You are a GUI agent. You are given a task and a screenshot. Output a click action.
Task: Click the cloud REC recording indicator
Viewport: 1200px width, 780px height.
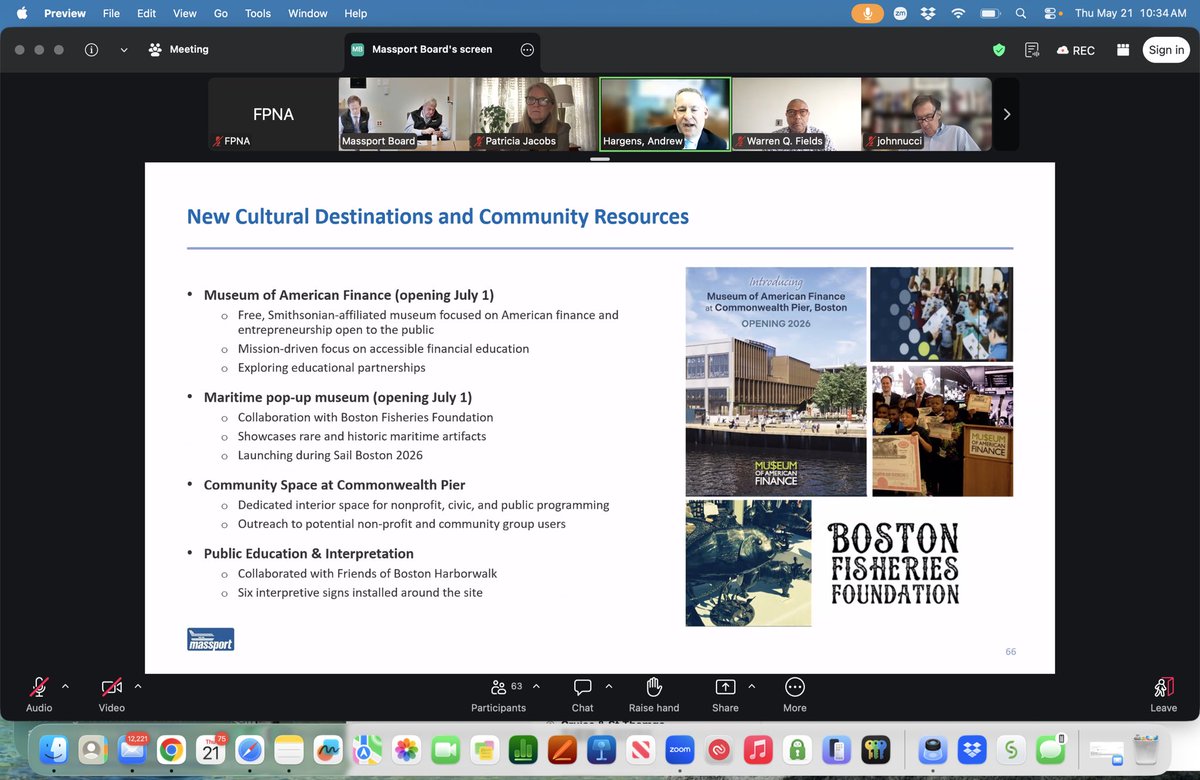(x=1075, y=50)
